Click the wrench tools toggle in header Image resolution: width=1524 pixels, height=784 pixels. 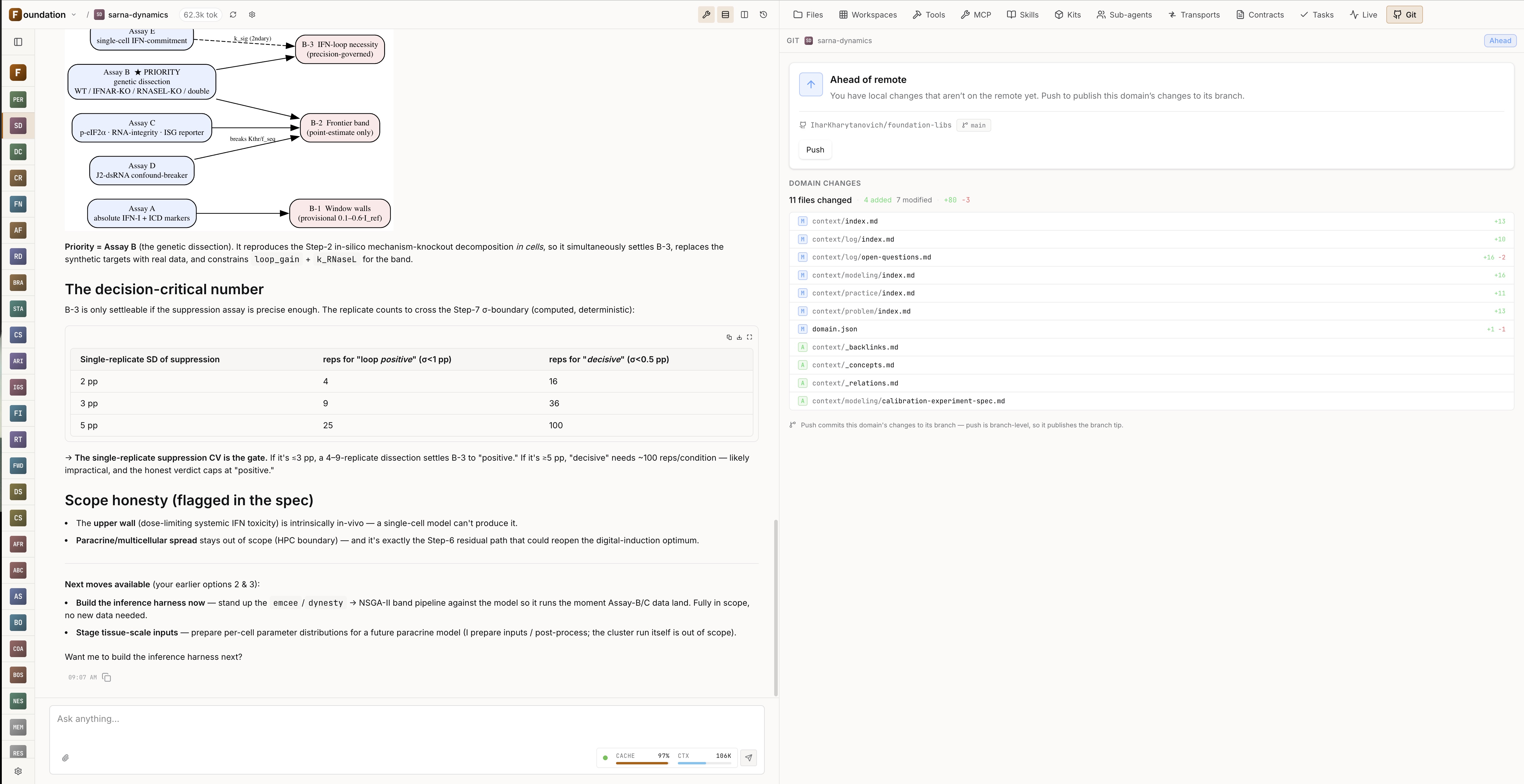706,15
